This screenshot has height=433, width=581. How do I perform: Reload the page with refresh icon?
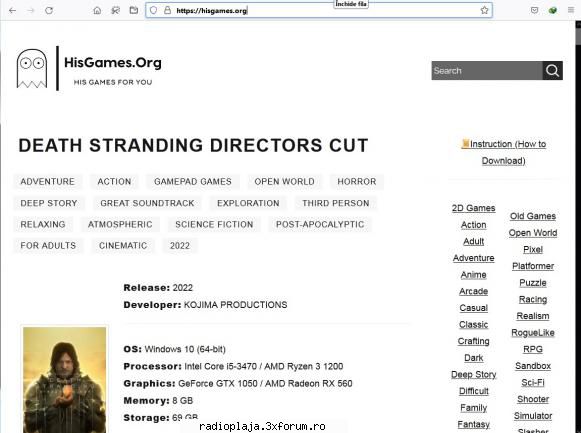click(x=49, y=10)
